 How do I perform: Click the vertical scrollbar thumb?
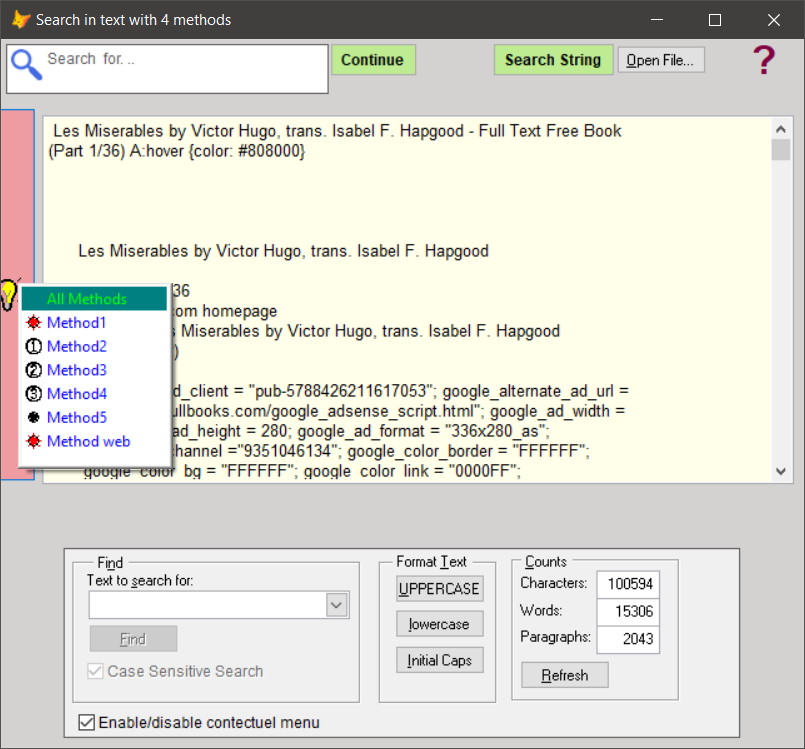(781, 150)
